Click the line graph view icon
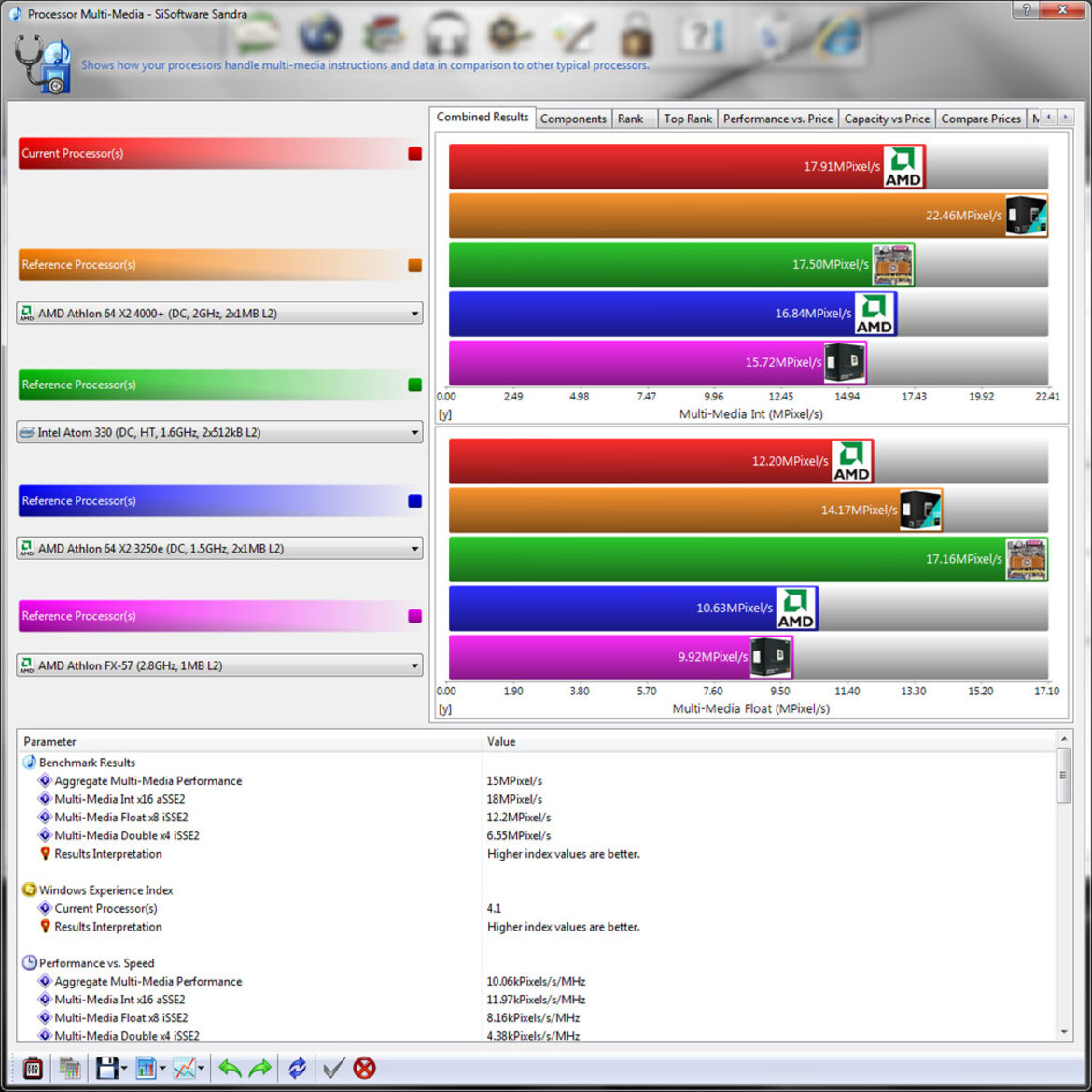This screenshot has height=1092, width=1092. coord(184,1068)
